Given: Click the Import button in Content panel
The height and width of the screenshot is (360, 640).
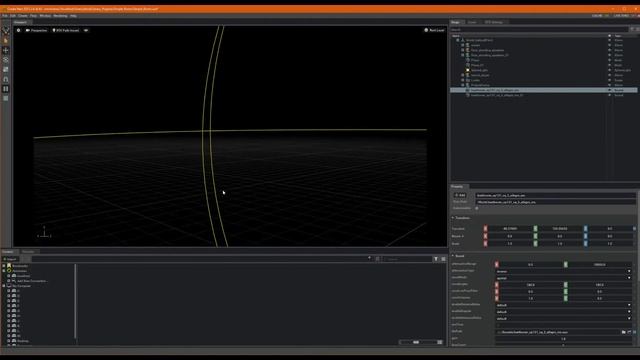Looking at the screenshot, I should (x=10, y=259).
